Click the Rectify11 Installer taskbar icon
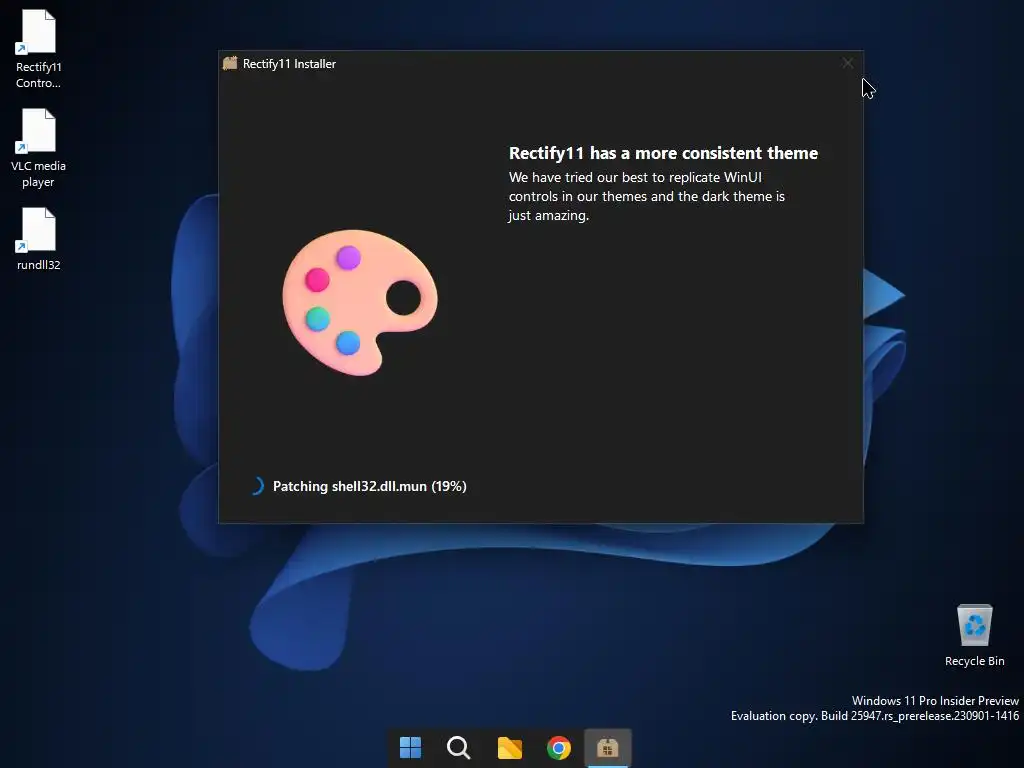The image size is (1024, 768). pyautogui.click(x=607, y=747)
